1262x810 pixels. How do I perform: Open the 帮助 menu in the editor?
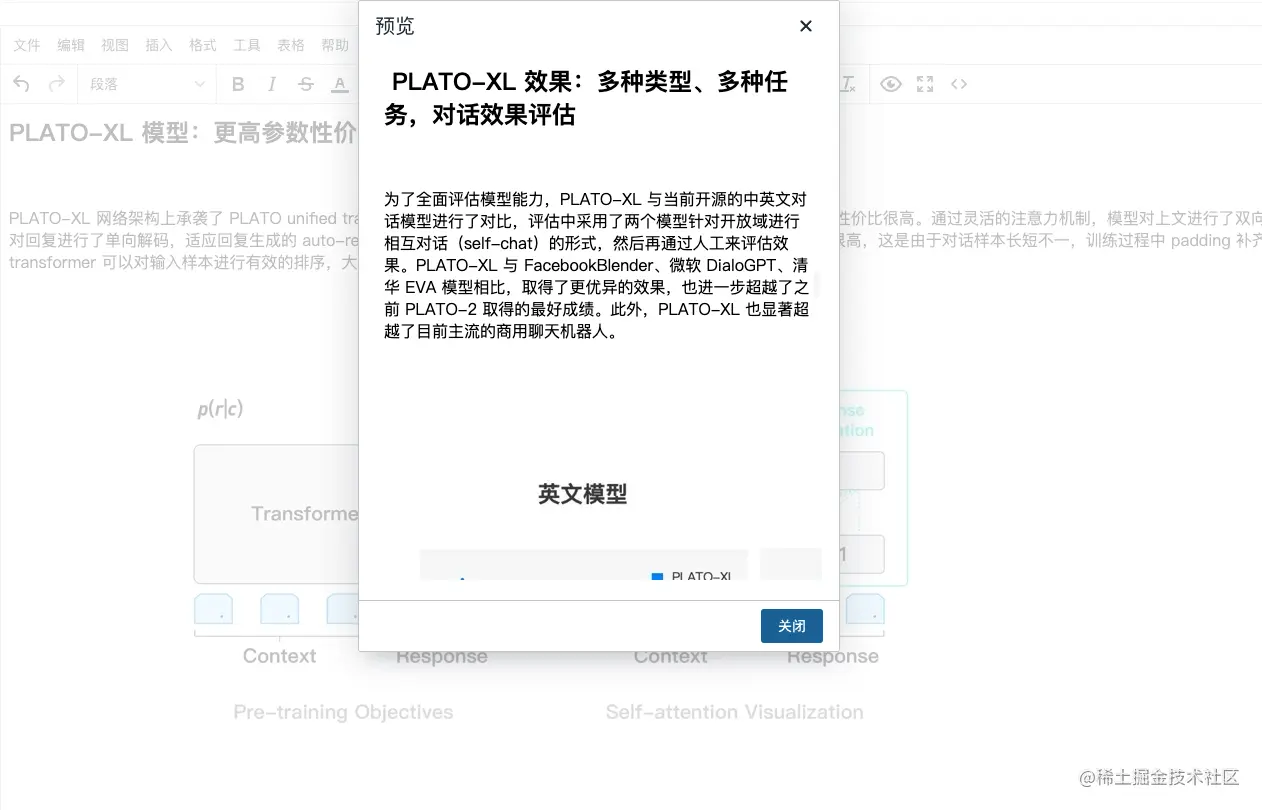335,45
